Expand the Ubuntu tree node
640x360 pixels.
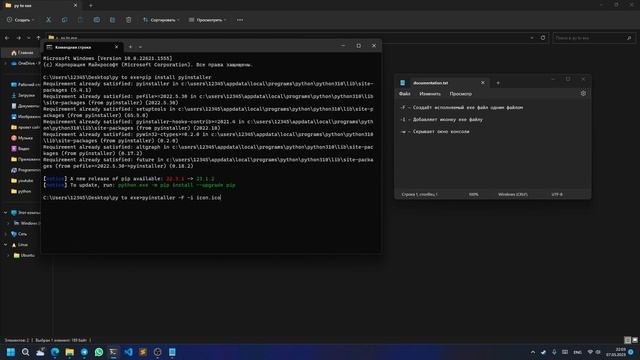9,256
